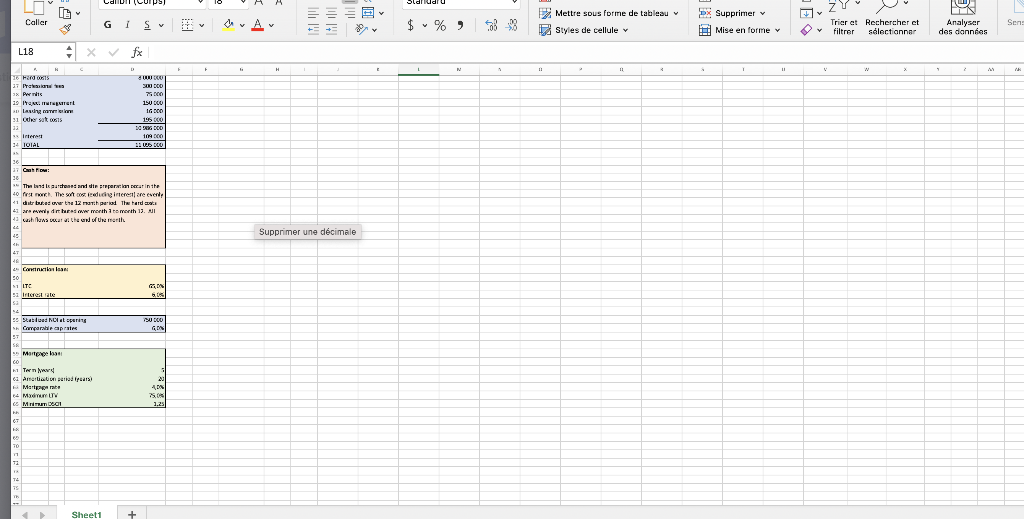Click the previous sheet navigation arrow
Viewport: 1024px width, 519px height.
(x=25, y=515)
